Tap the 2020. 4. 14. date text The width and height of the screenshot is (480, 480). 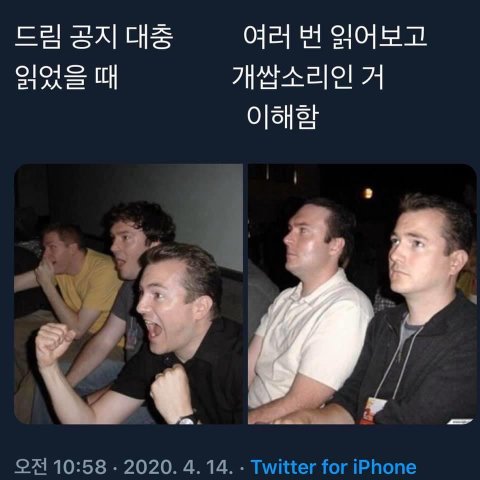[x=179, y=467]
